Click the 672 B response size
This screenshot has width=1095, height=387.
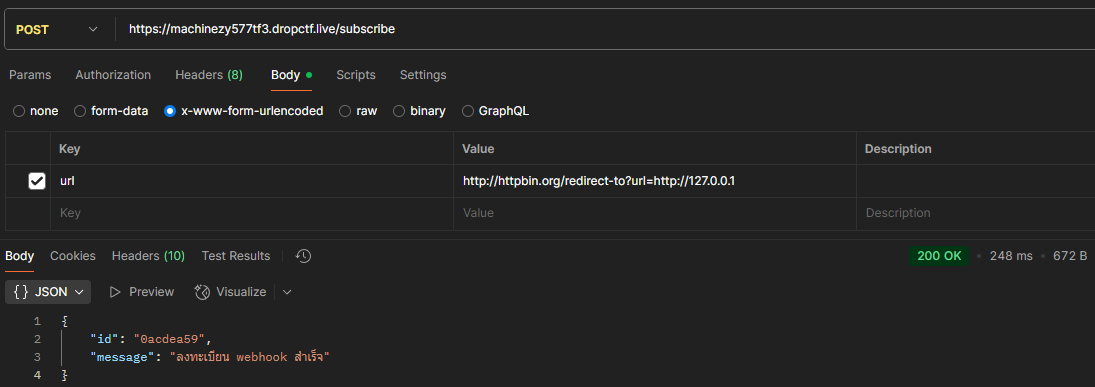coord(1070,256)
